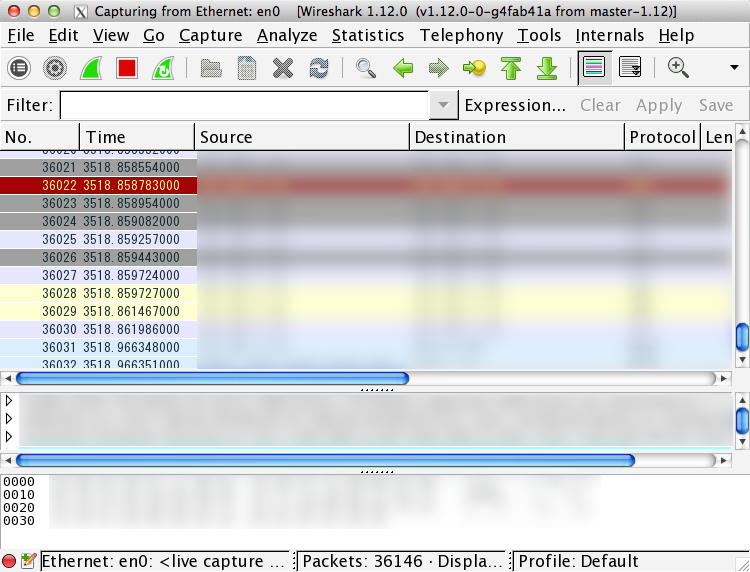Image resolution: width=750 pixels, height=572 pixels.
Task: Click the Save filter button
Action: pos(716,105)
